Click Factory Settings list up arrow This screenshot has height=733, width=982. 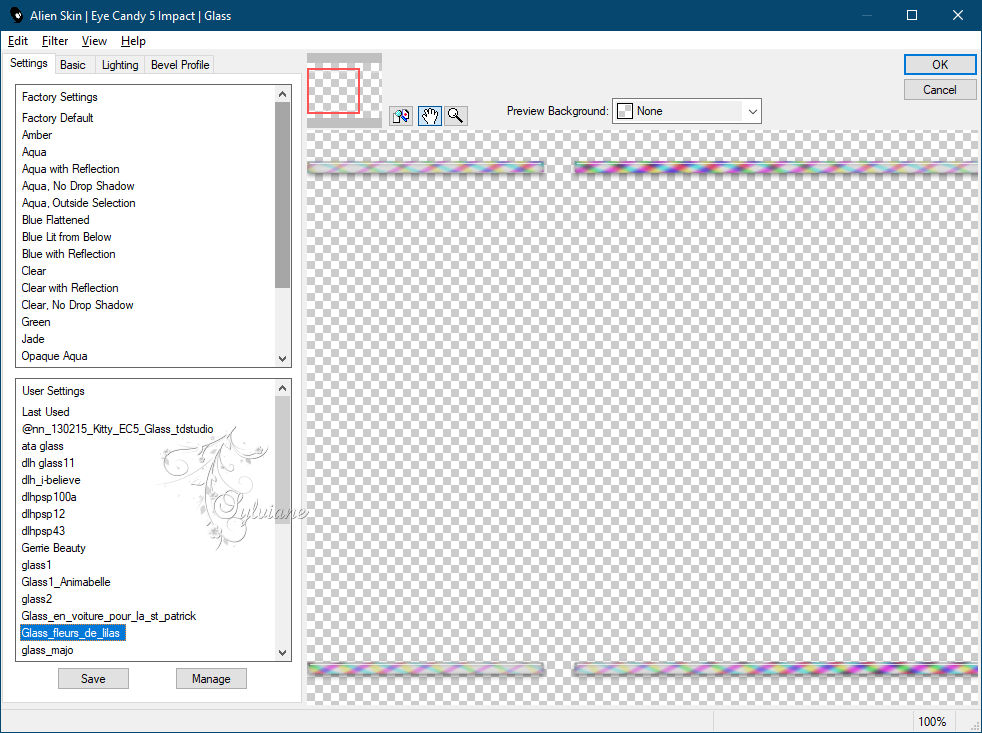point(282,94)
